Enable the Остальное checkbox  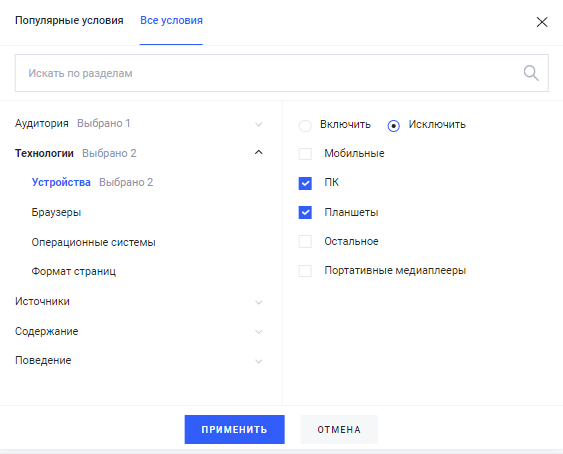click(x=305, y=241)
